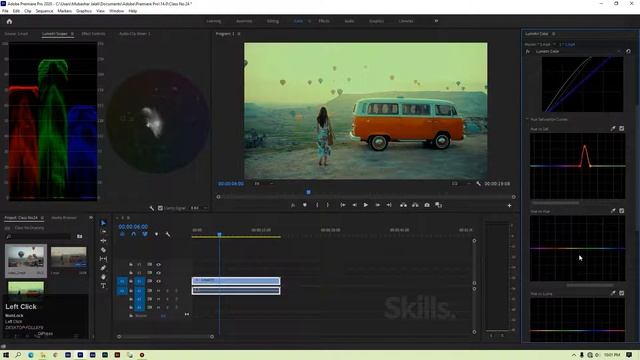Toggle V1 track output eye
This screenshot has height=360, width=640.
[158, 281]
